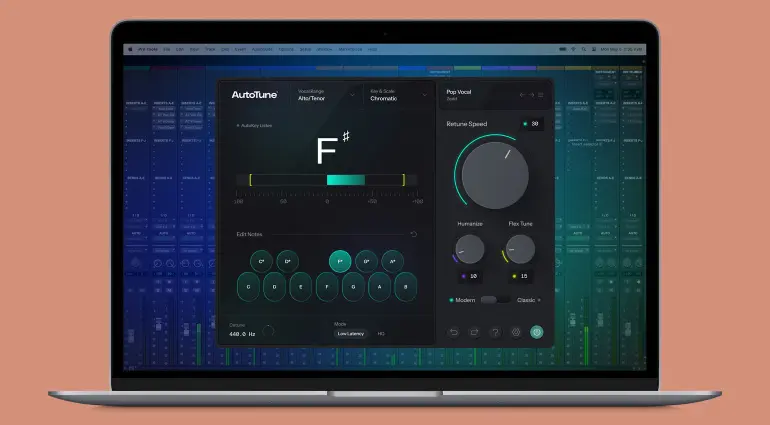Image resolution: width=770 pixels, height=425 pixels.
Task: Click the Detune 440.0 Hz value field
Action: coord(243,334)
